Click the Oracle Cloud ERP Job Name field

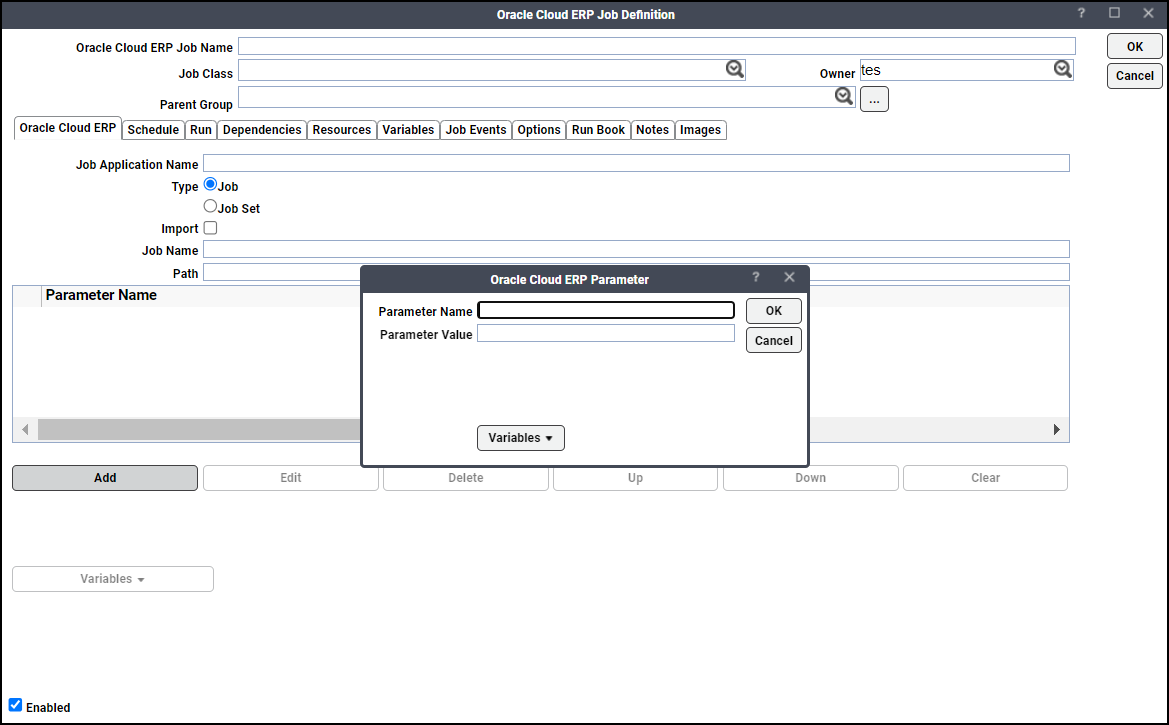click(657, 46)
